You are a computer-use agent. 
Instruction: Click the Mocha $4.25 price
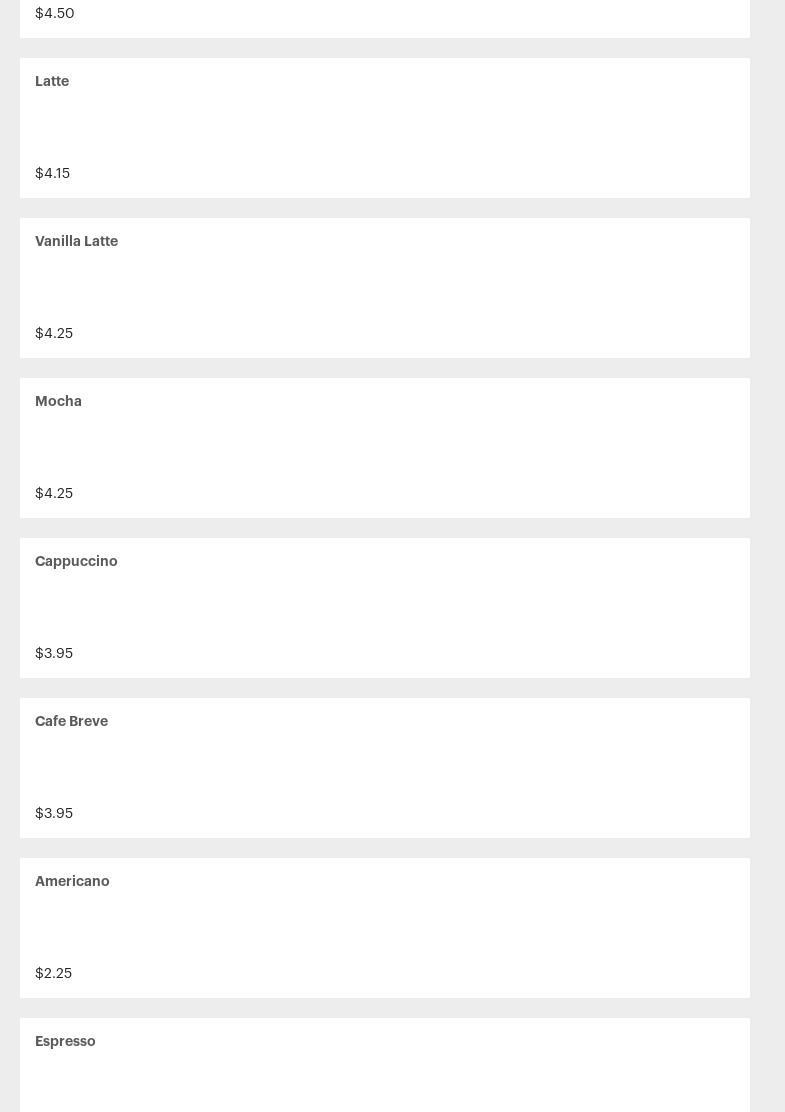tap(54, 493)
